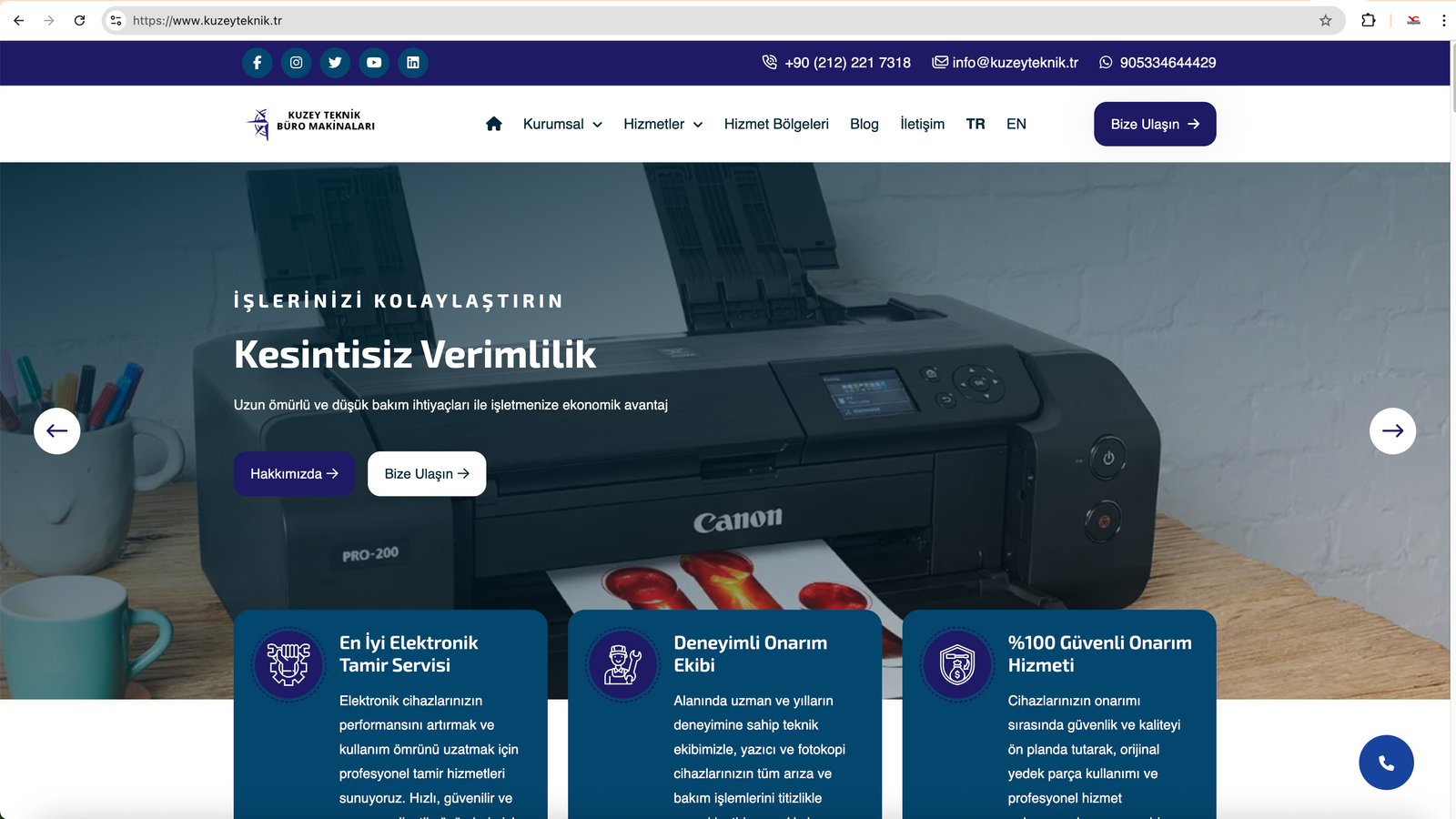Click the technician repair team icon
Viewport: 1456px width, 819px height.
pos(623,664)
